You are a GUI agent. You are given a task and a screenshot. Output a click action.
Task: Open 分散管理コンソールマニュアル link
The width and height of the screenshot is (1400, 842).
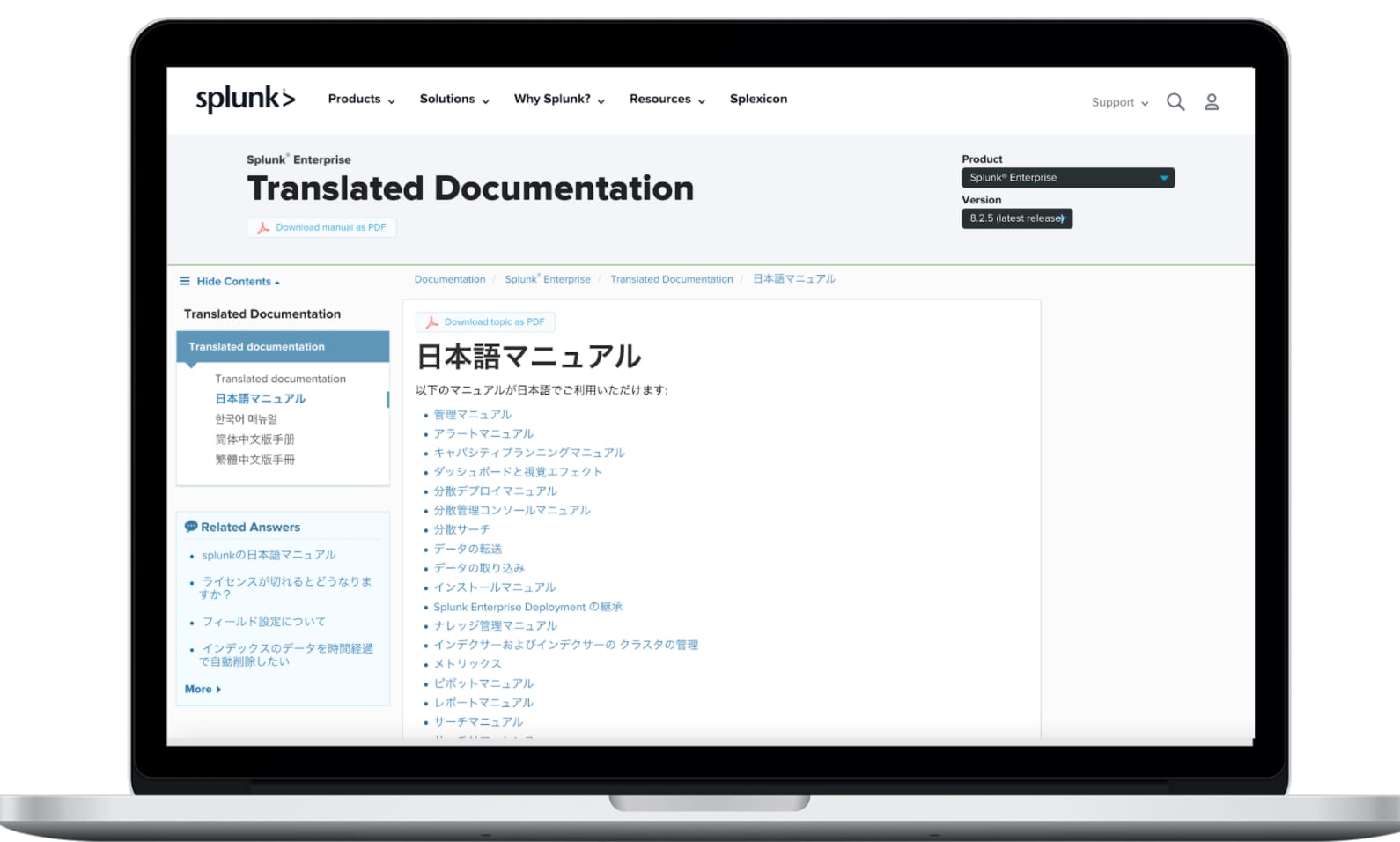point(512,511)
